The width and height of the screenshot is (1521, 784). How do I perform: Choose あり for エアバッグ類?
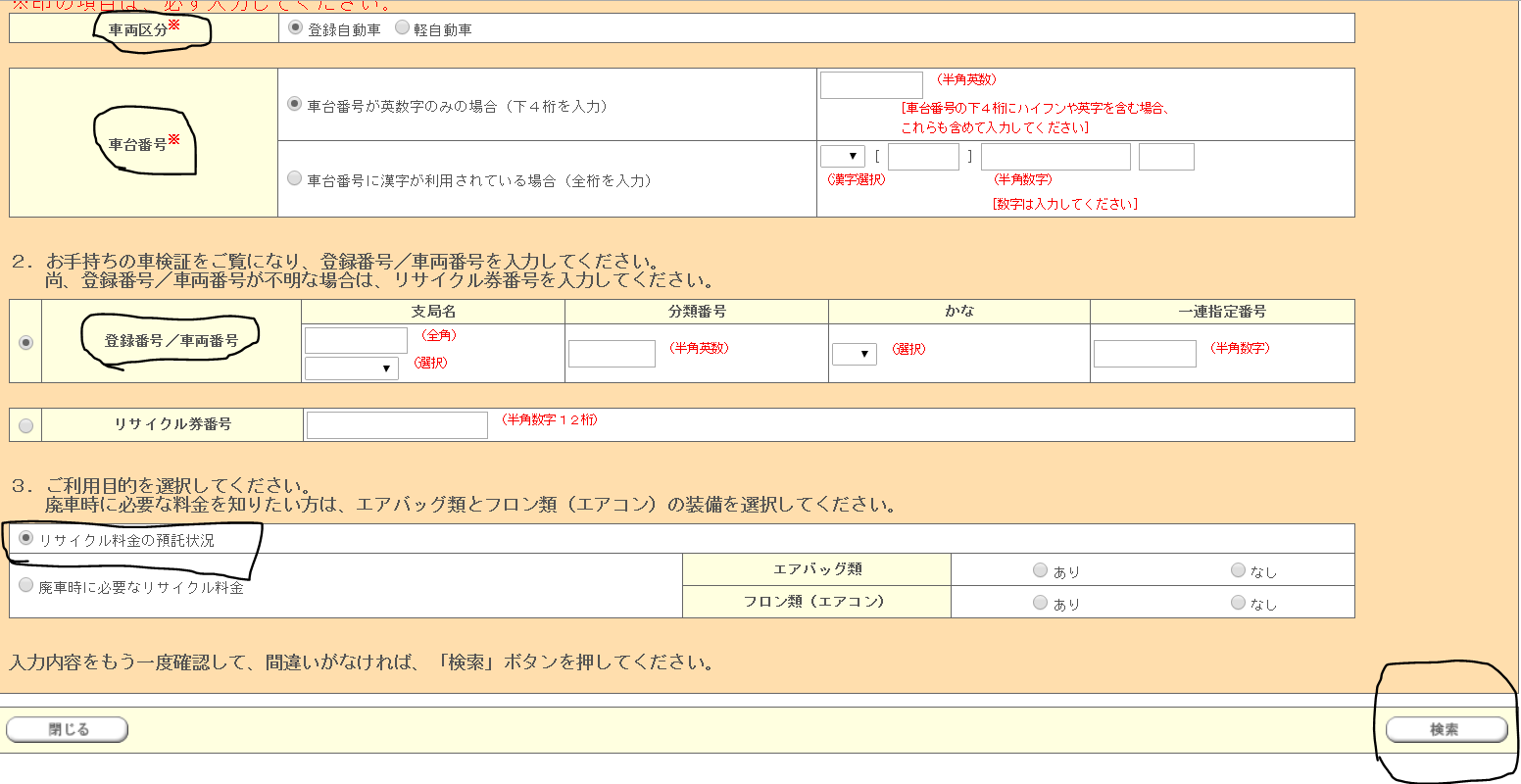point(1040,570)
